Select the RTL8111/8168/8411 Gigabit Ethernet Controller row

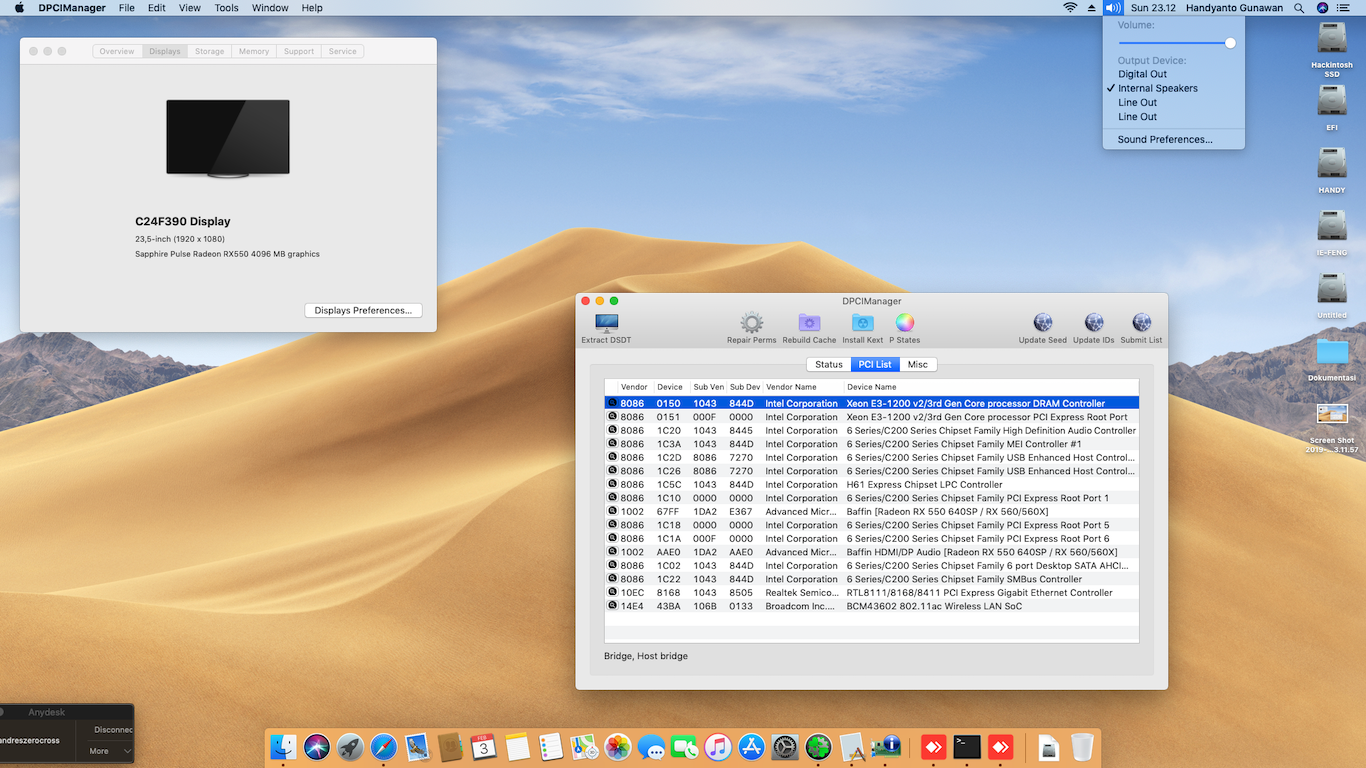[872, 593]
